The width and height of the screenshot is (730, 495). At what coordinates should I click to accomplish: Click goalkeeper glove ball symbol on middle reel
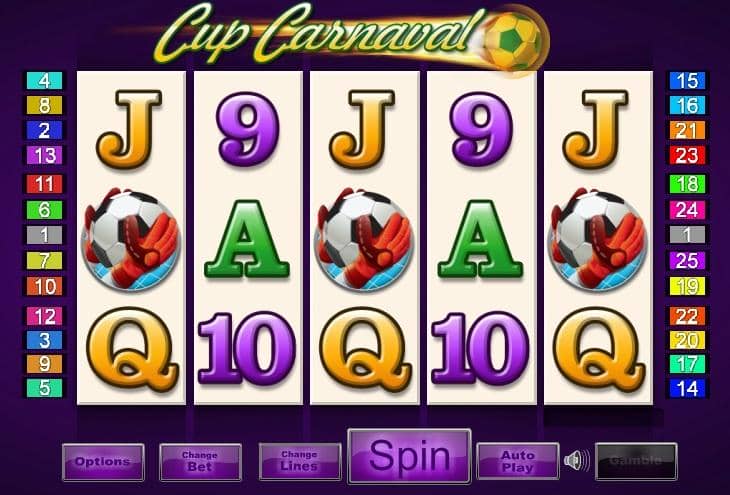click(364, 239)
